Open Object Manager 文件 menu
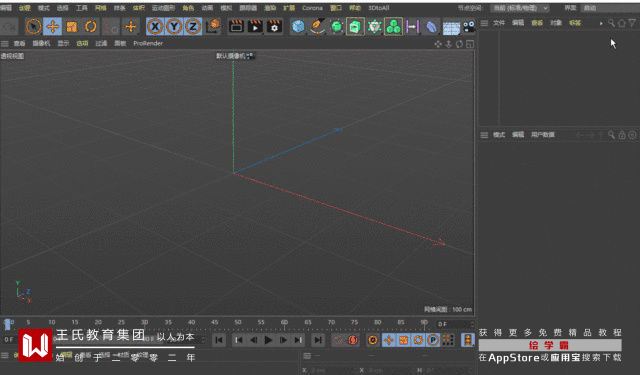 click(499, 23)
